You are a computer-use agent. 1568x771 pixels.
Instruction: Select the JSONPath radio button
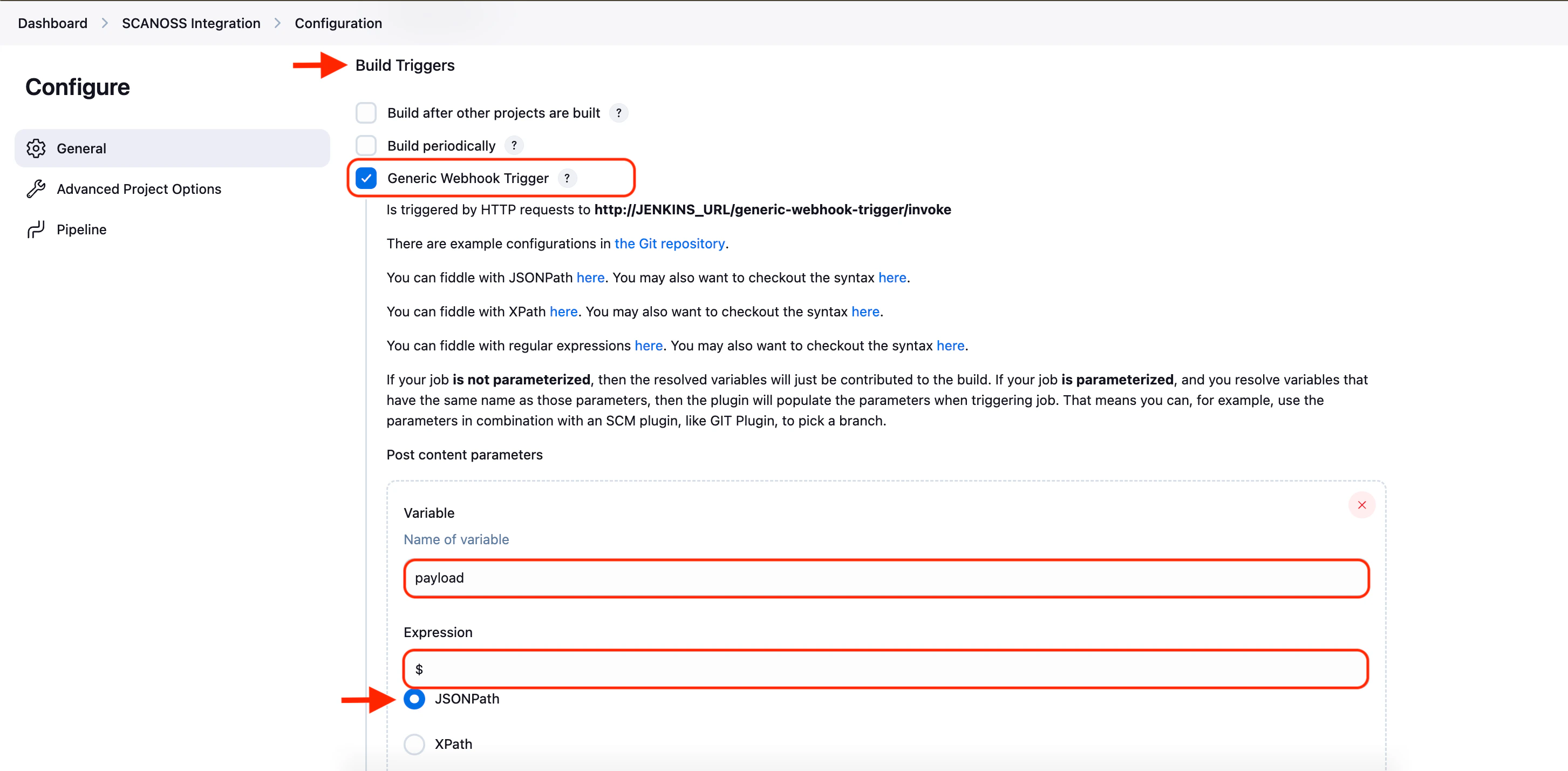414,699
